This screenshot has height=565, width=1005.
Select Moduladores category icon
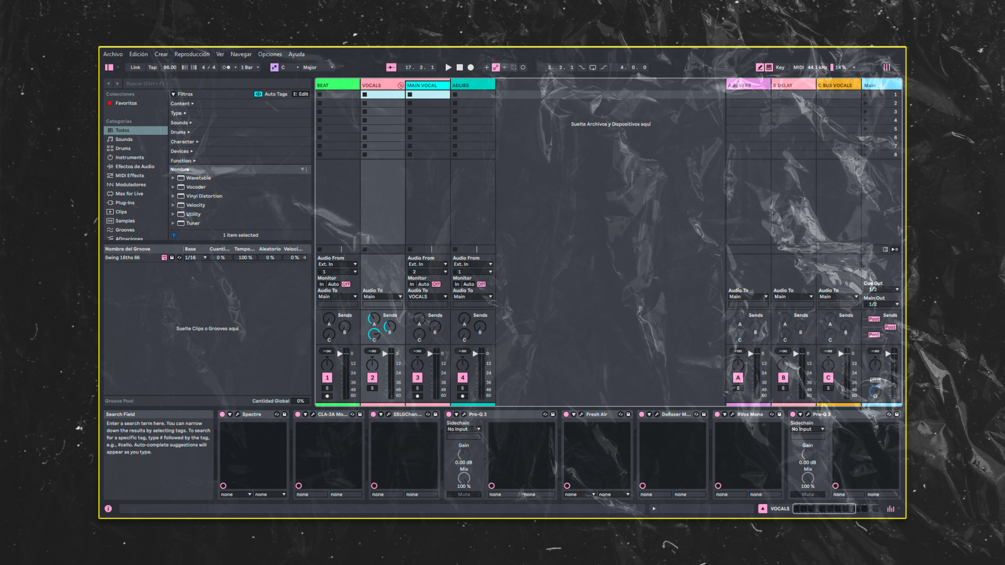point(110,184)
